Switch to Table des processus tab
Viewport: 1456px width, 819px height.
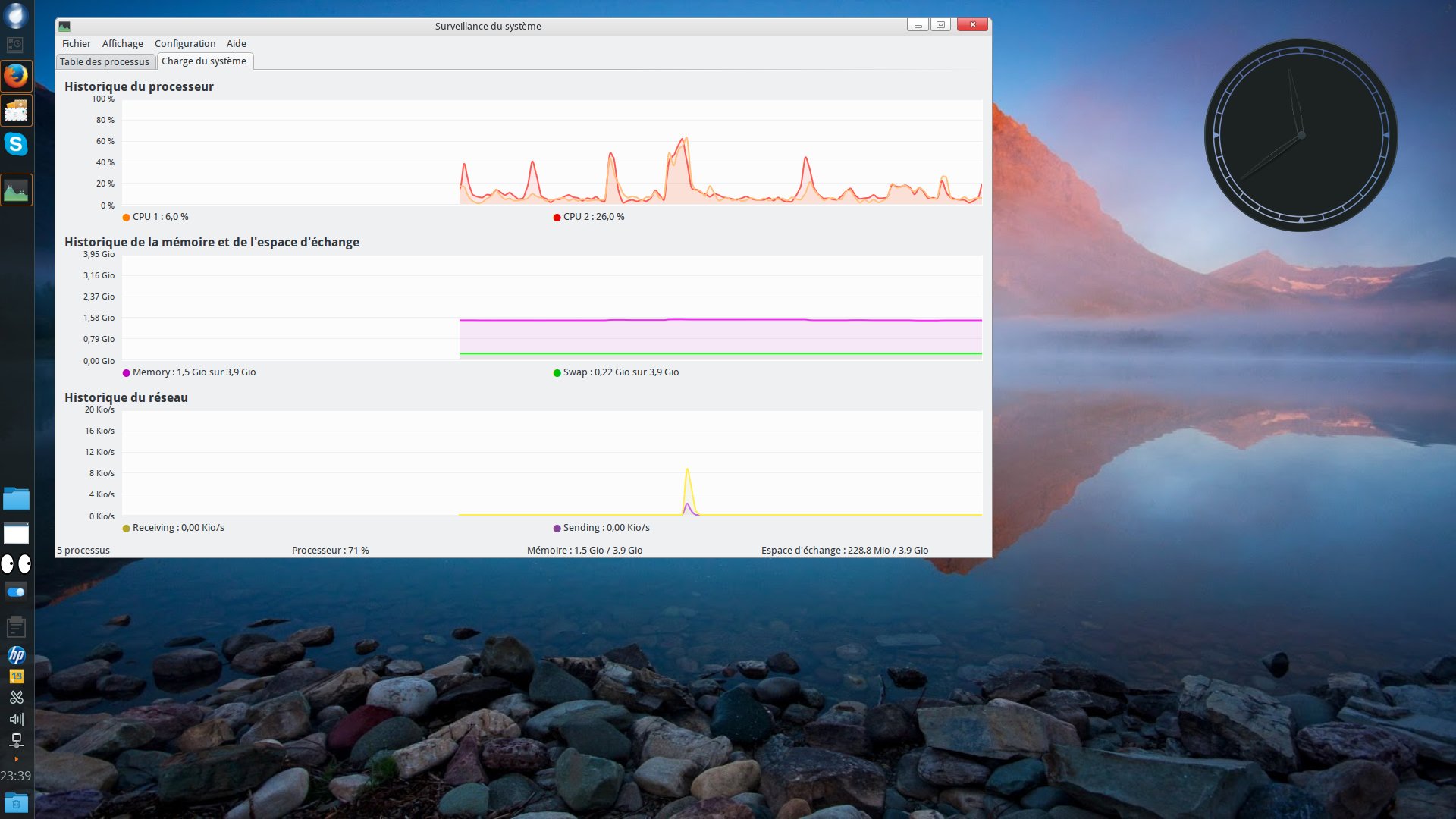click(105, 62)
